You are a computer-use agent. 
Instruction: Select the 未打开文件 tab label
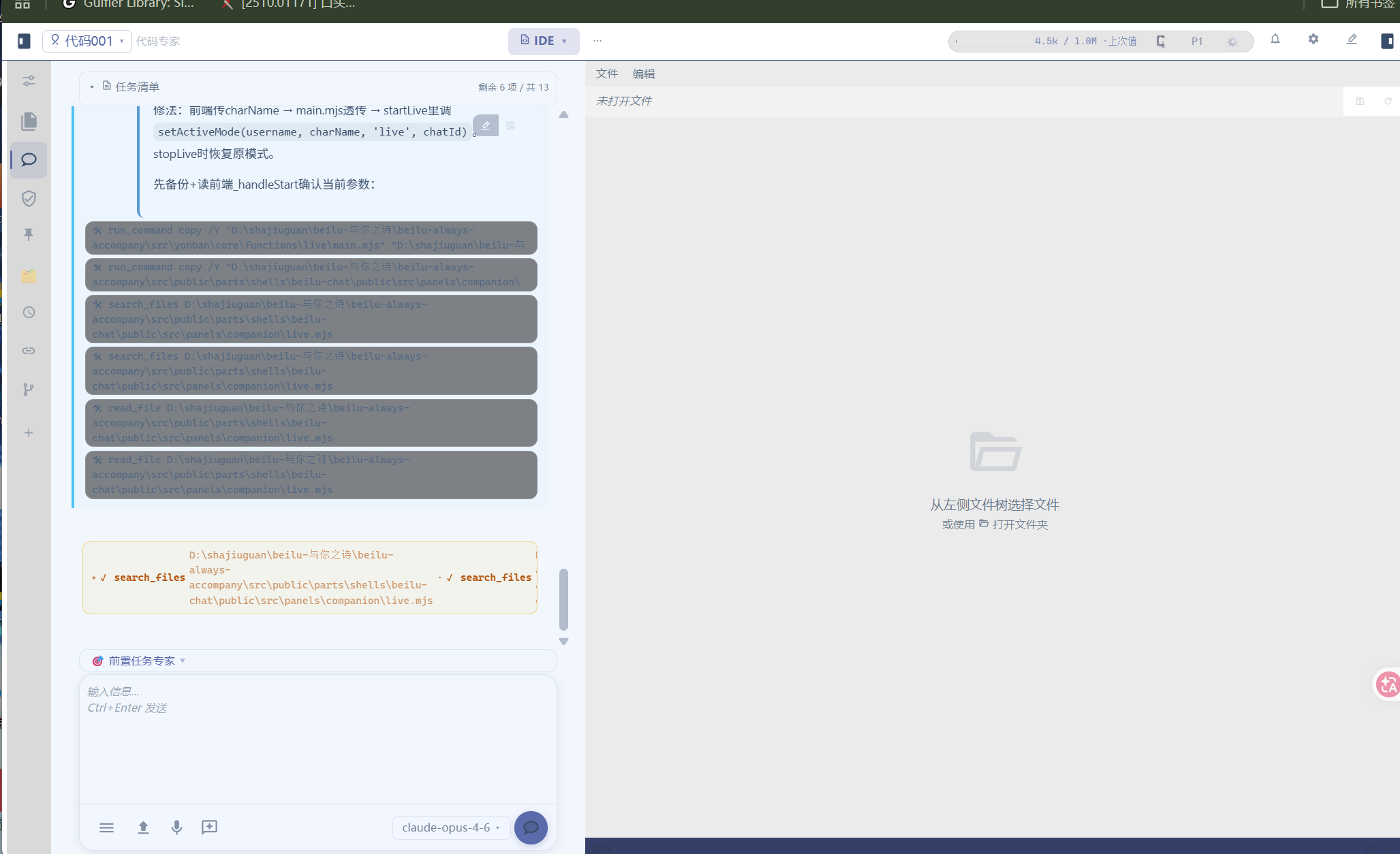tap(624, 101)
